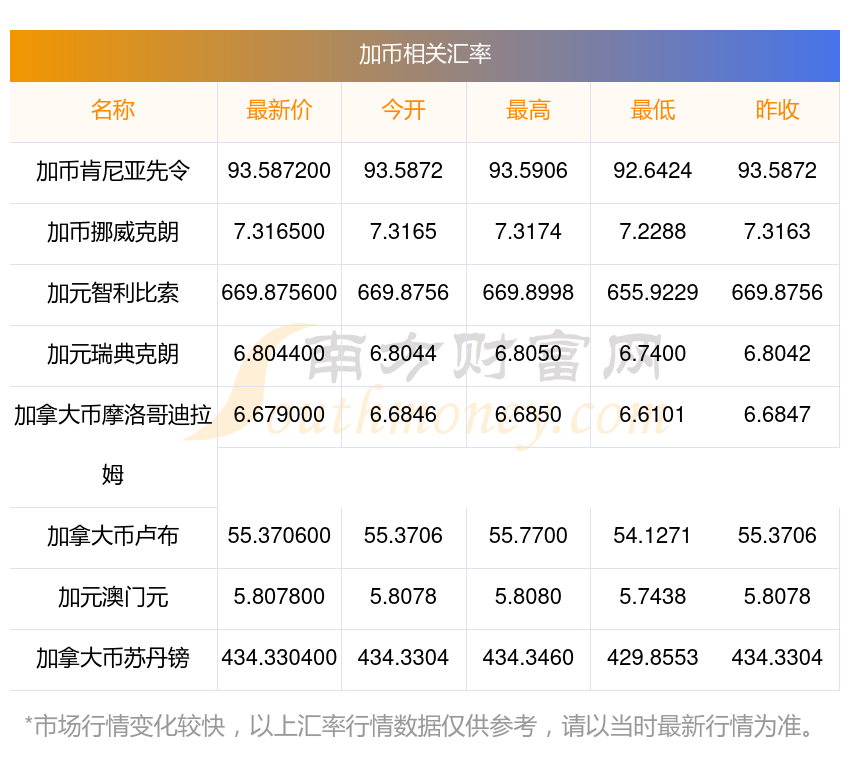Select the 昨收 column header

click(x=777, y=110)
